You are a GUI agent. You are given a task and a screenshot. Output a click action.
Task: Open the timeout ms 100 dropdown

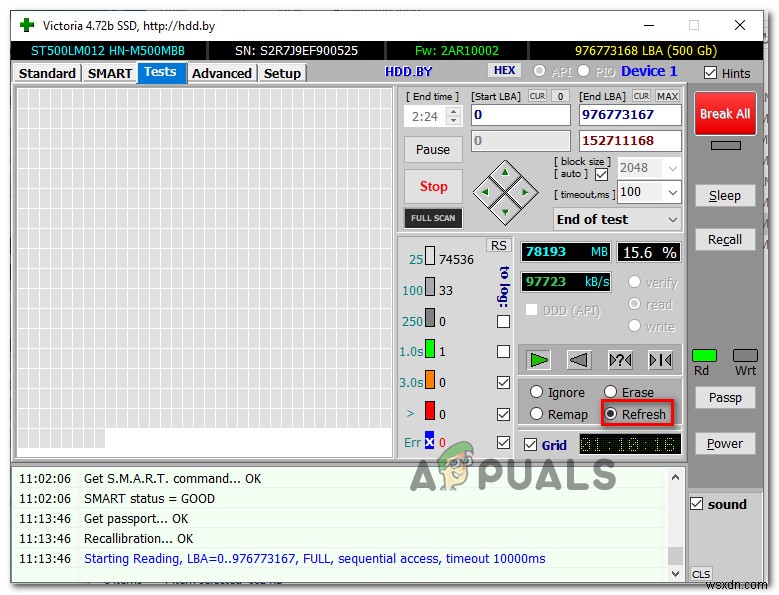point(673,192)
